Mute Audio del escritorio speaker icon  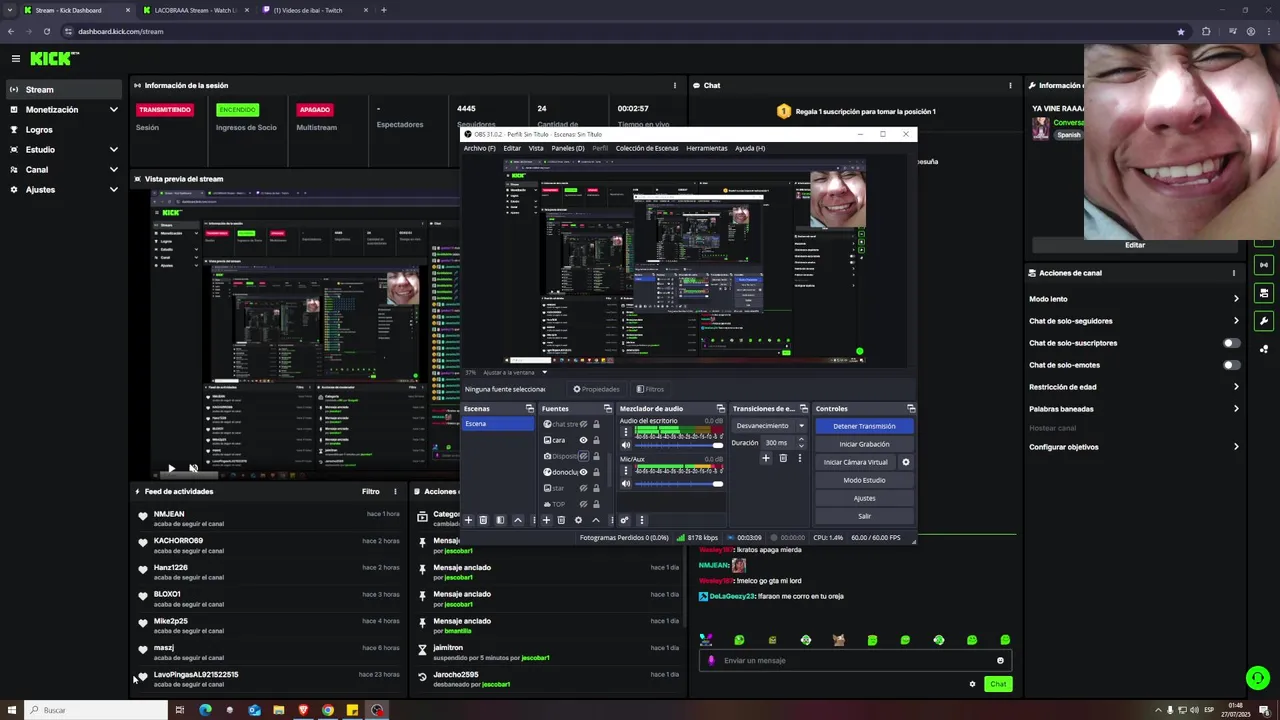626,445
